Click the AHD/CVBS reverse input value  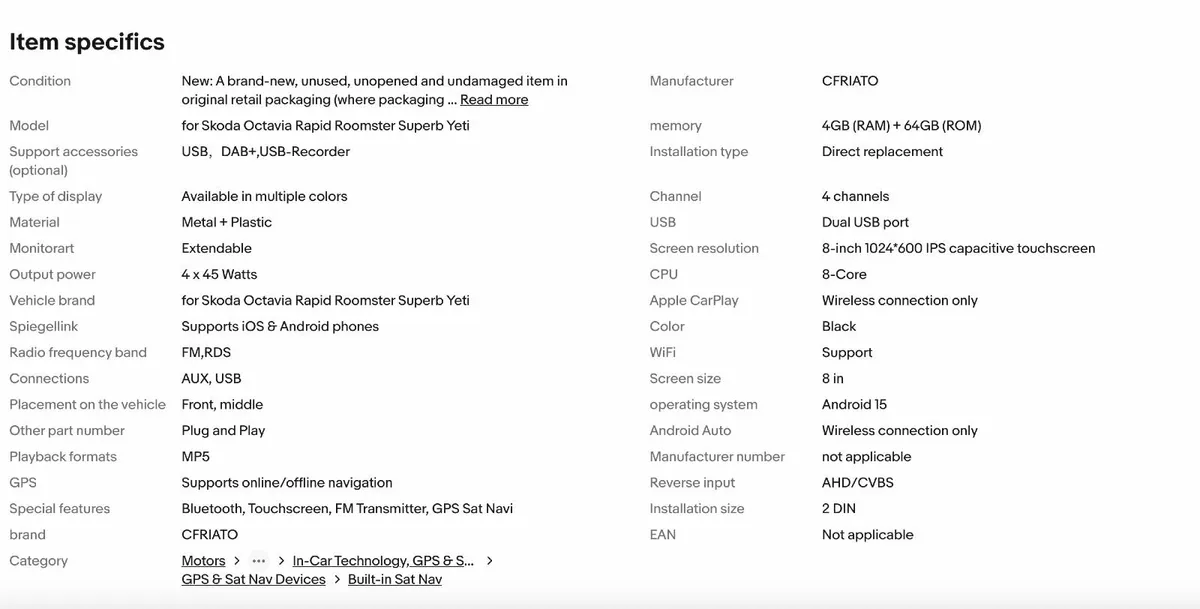point(857,483)
